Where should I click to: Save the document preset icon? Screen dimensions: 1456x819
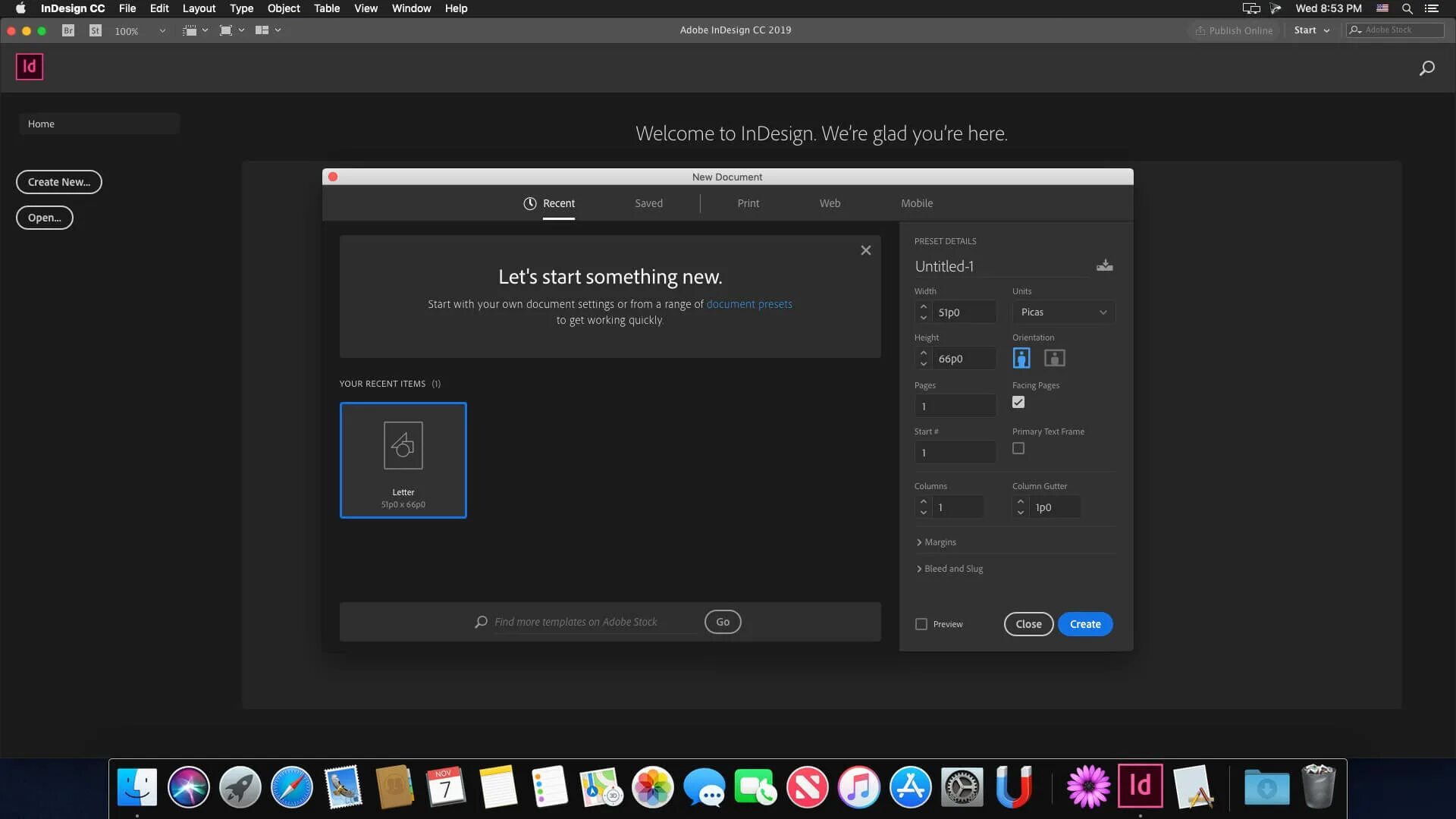1104,265
